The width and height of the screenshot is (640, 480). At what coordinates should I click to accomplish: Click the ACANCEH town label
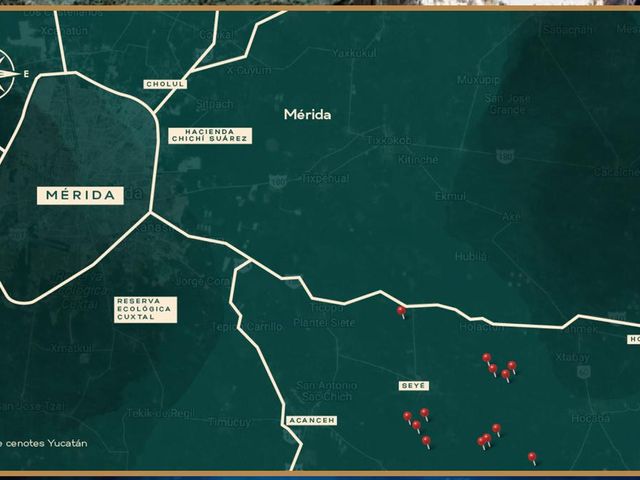312,420
